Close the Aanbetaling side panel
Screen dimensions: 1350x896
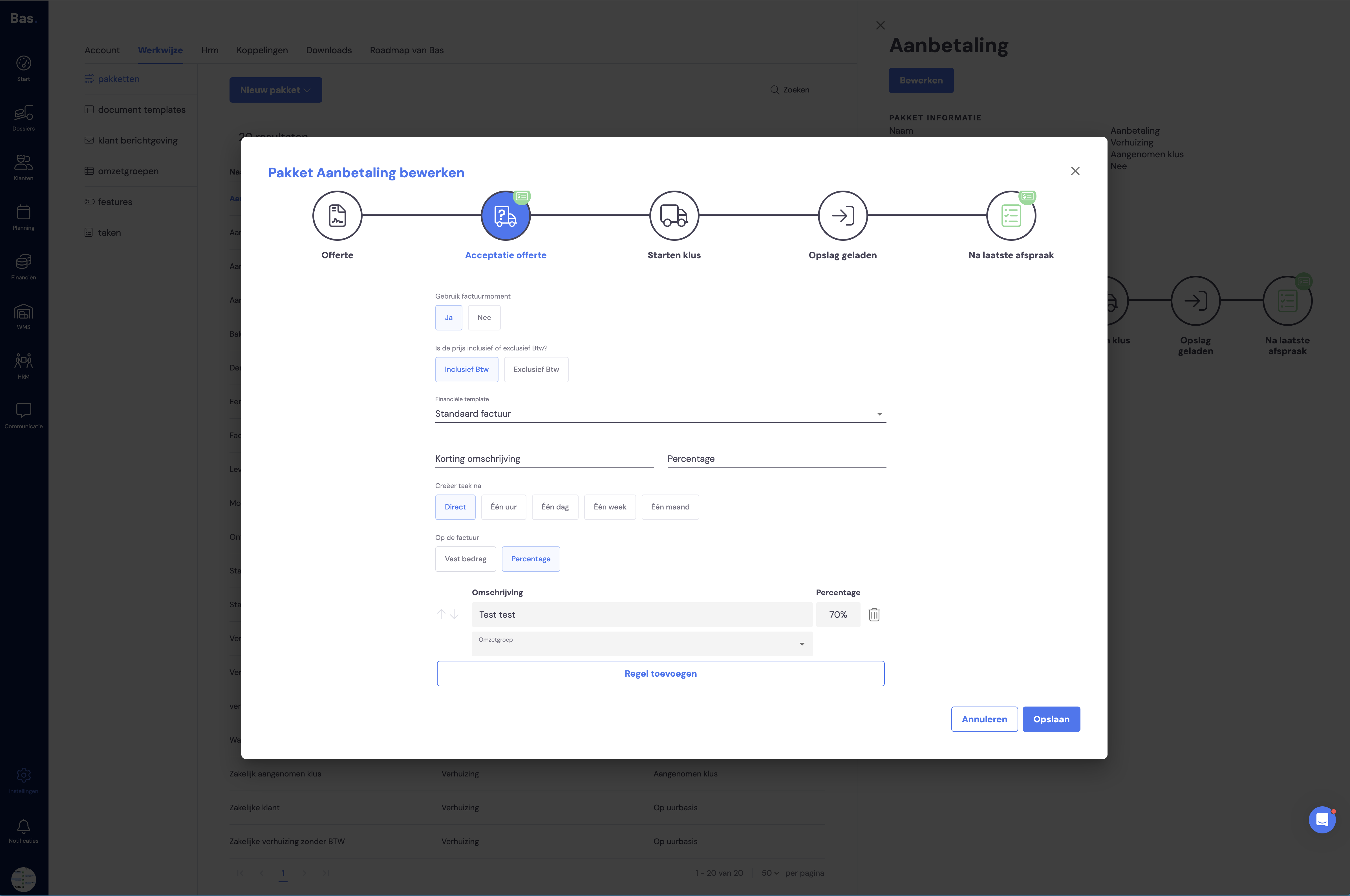coord(880,25)
